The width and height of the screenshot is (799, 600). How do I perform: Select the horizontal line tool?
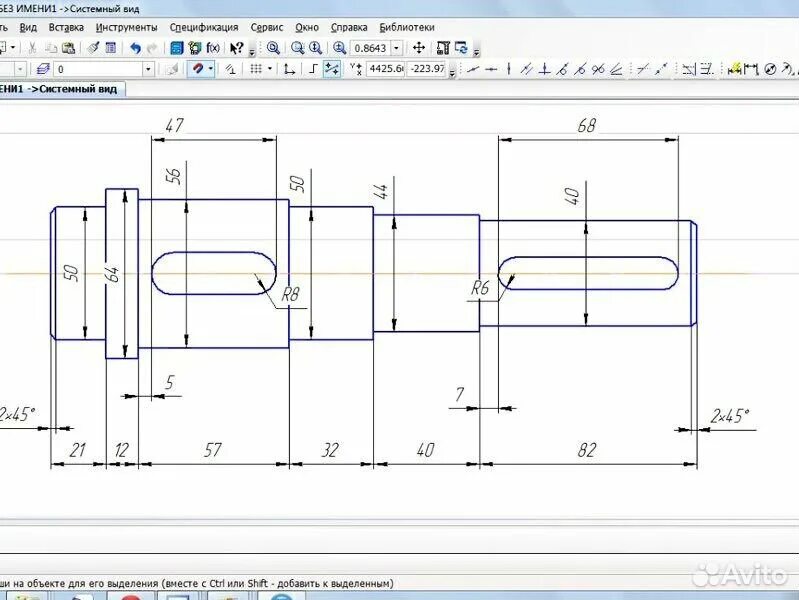click(x=491, y=69)
